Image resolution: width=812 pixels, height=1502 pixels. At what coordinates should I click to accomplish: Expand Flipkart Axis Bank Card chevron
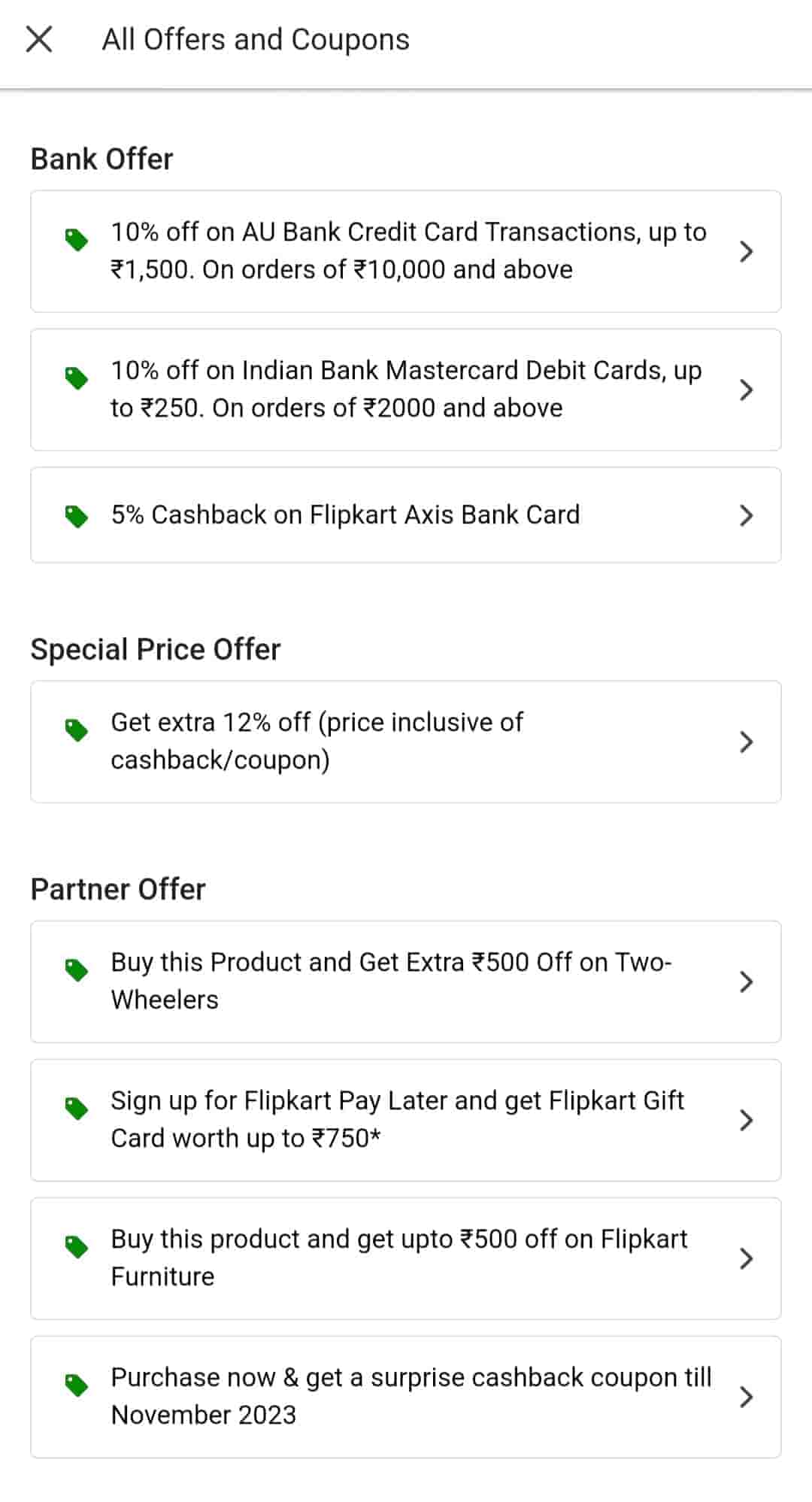click(x=746, y=515)
